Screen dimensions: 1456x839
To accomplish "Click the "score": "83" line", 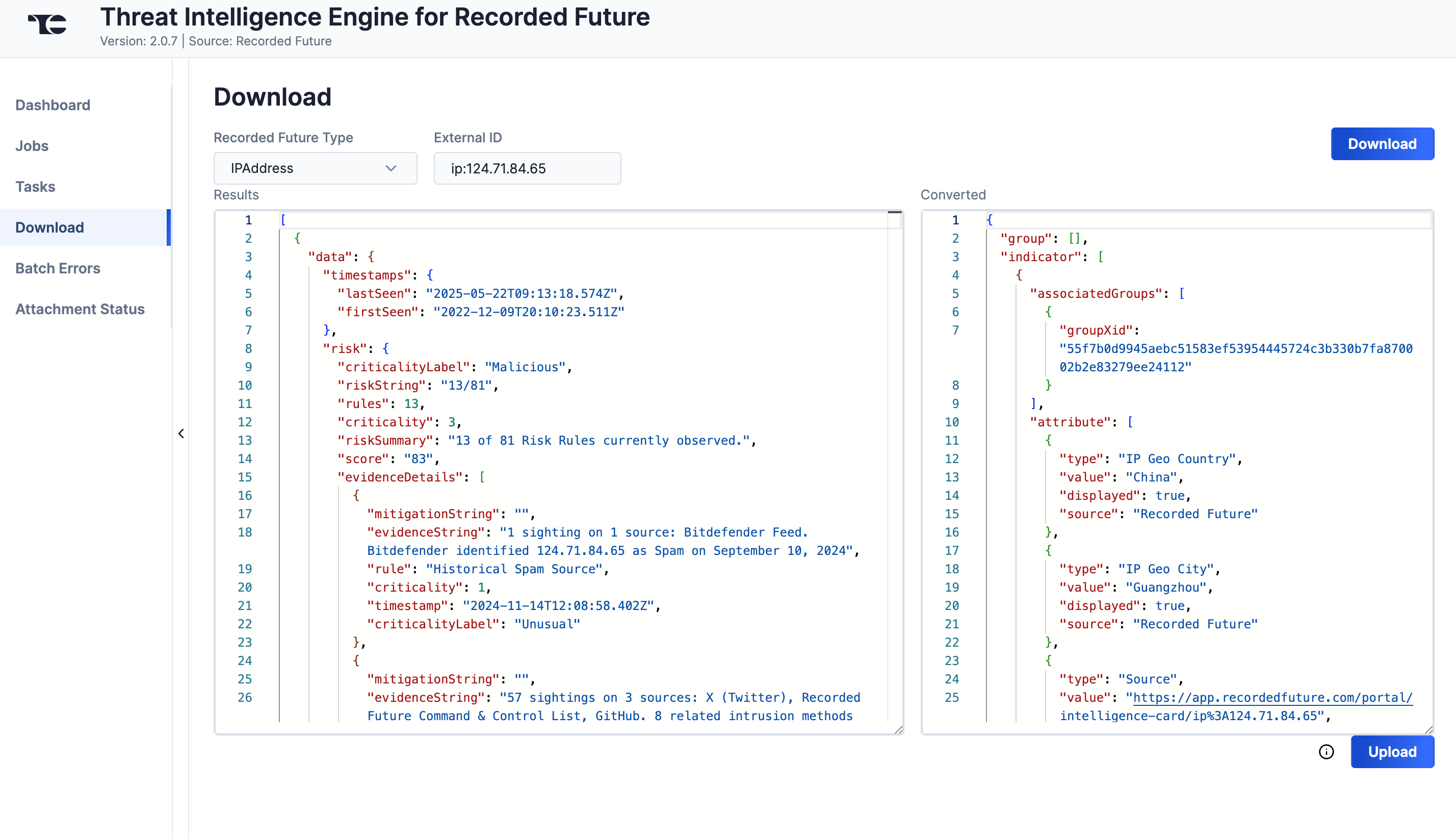I will pos(388,459).
